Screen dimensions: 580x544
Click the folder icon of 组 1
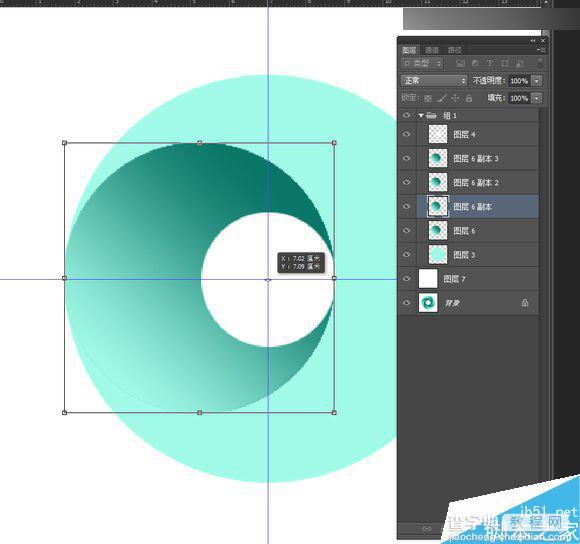coord(431,115)
